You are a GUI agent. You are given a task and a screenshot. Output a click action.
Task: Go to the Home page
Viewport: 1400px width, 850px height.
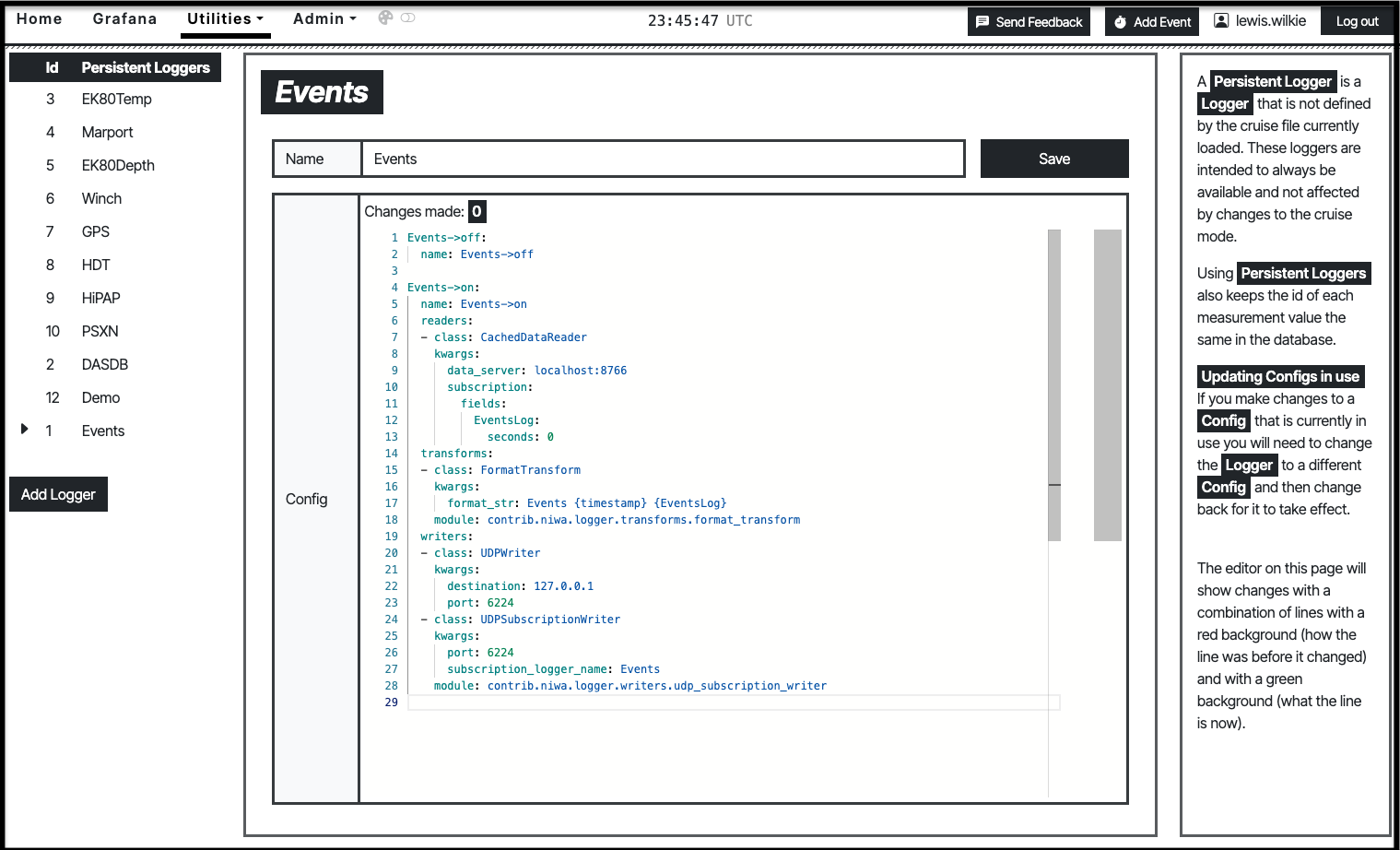(x=40, y=18)
